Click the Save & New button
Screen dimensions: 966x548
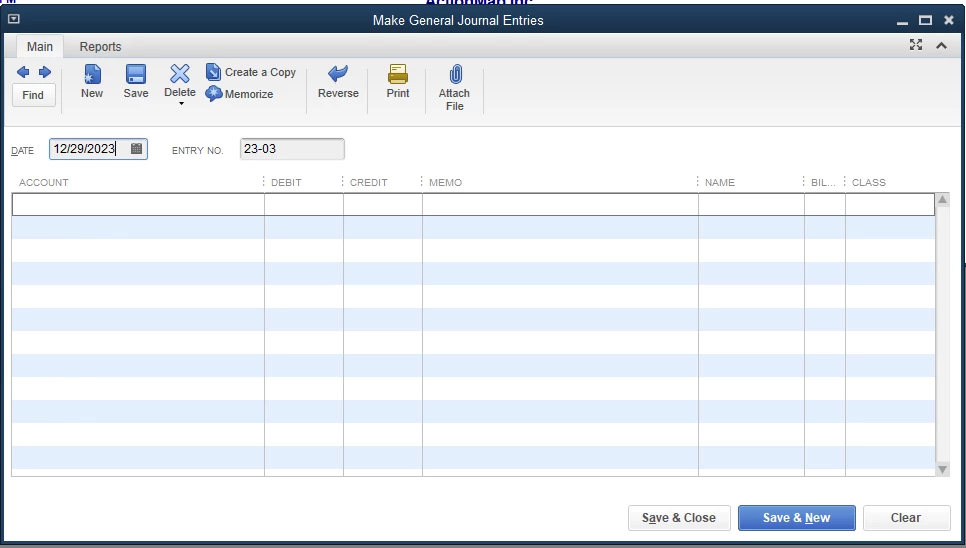(797, 518)
